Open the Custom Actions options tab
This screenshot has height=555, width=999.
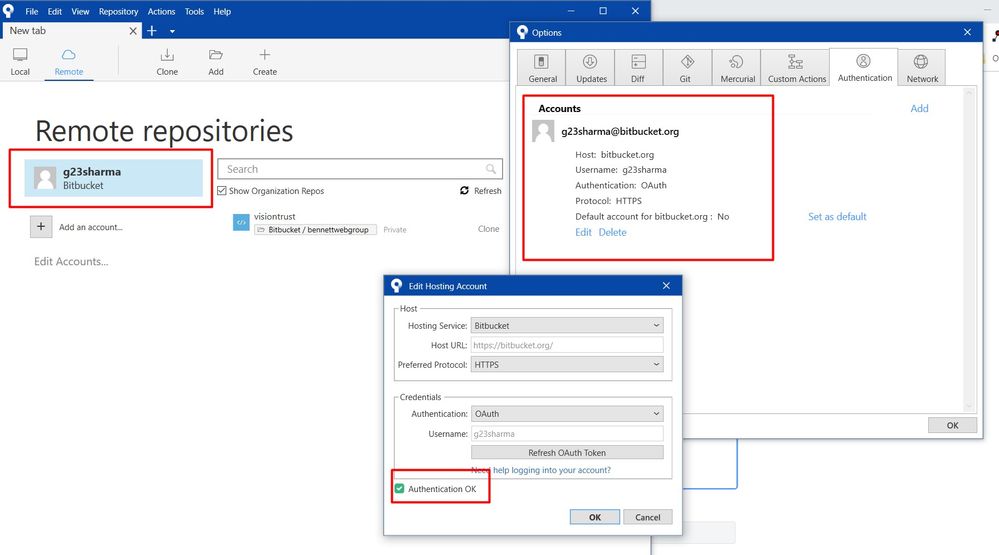[x=796, y=68]
